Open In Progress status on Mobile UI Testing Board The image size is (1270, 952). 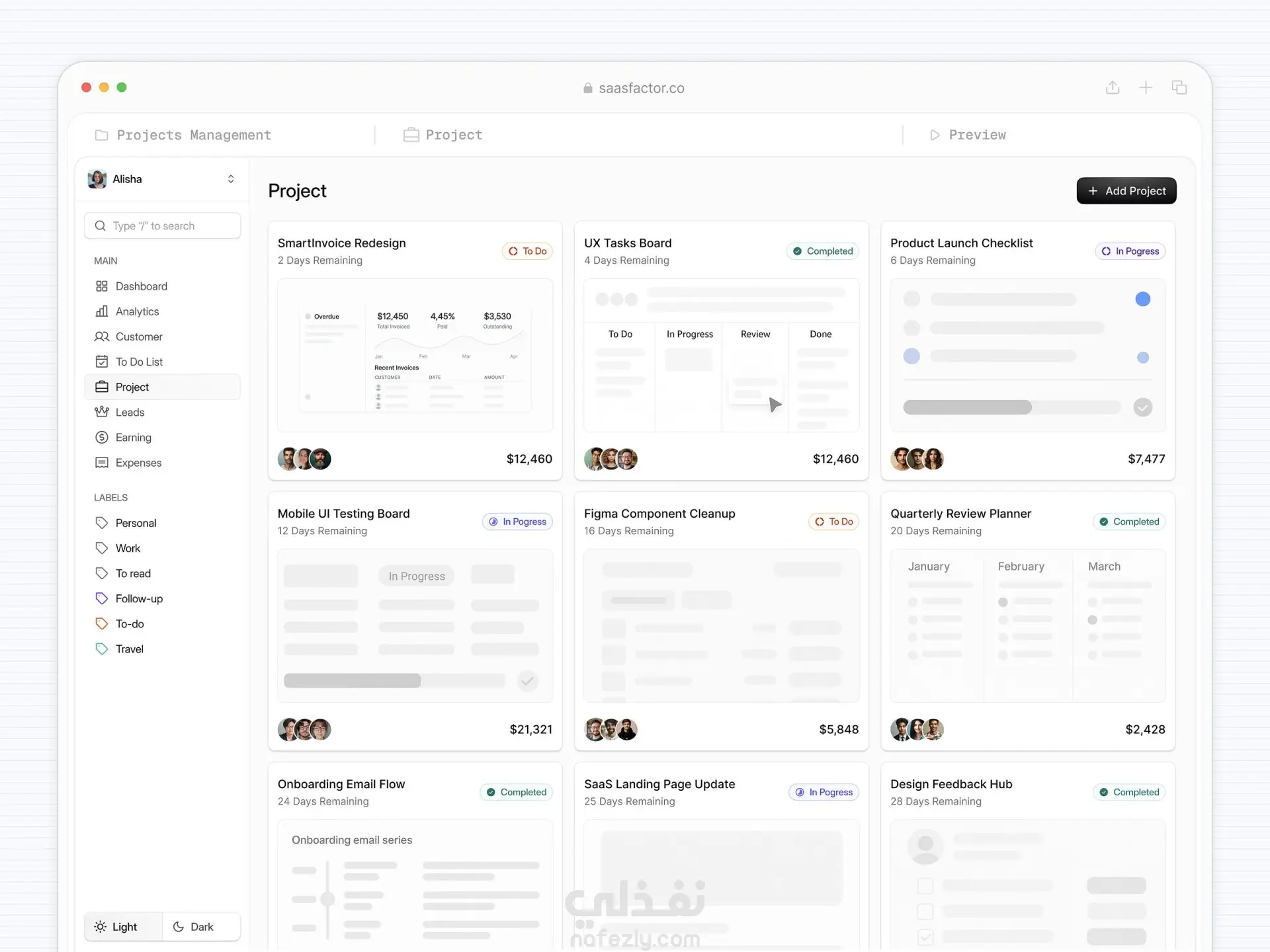pyautogui.click(x=517, y=522)
